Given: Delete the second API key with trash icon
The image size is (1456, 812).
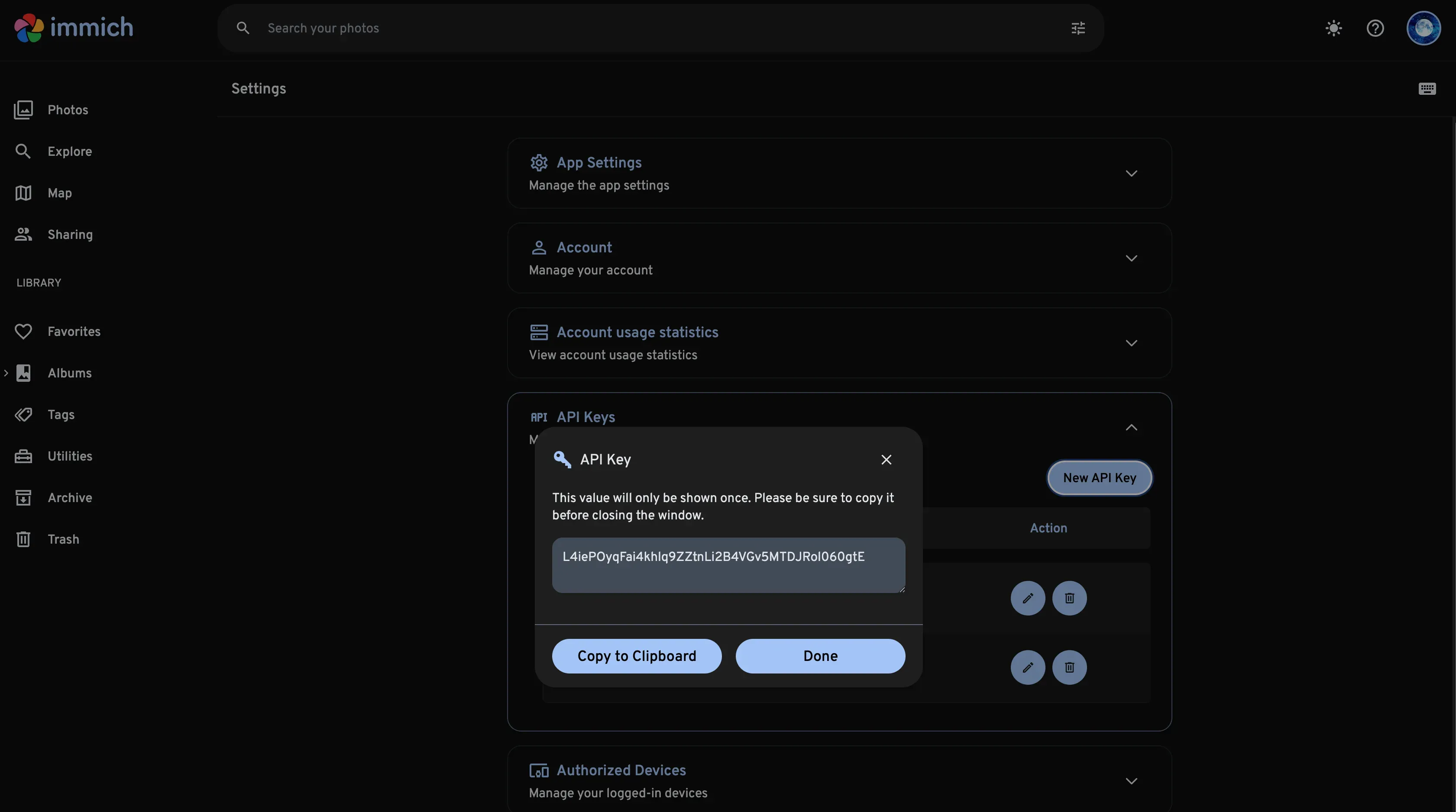Looking at the screenshot, I should click(x=1069, y=667).
